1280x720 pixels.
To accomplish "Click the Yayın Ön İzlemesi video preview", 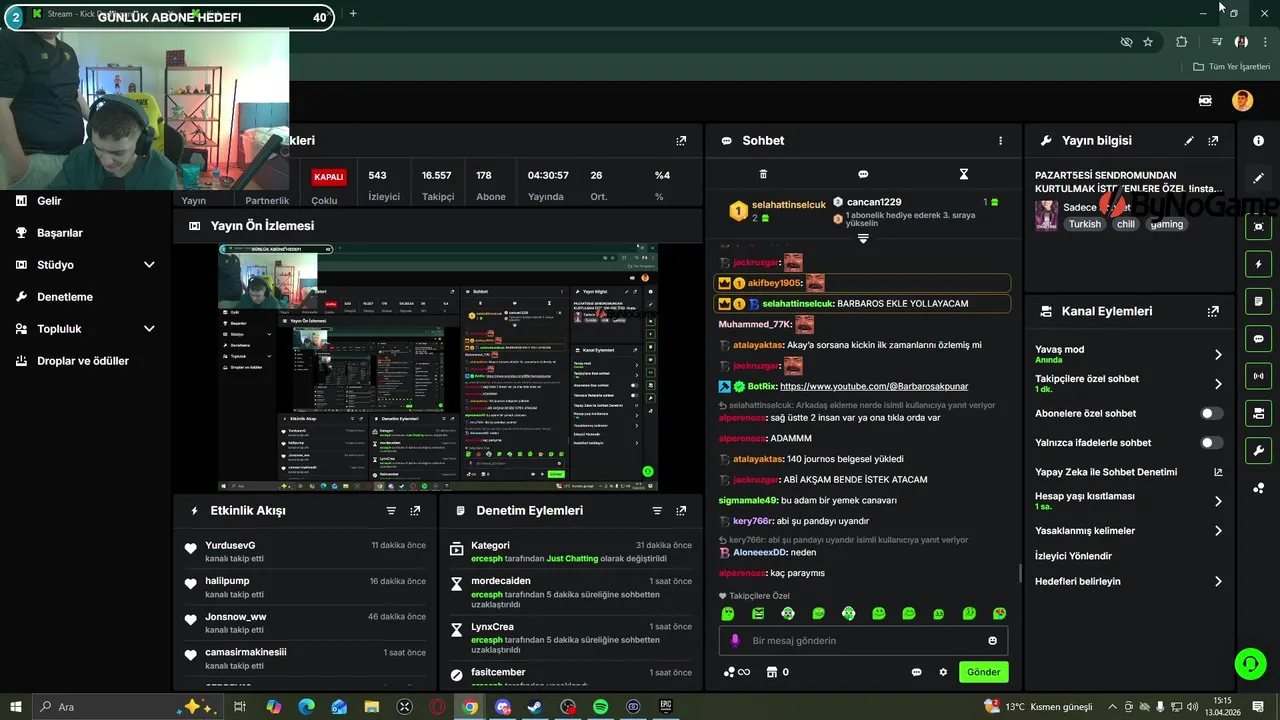I will pos(438,367).
